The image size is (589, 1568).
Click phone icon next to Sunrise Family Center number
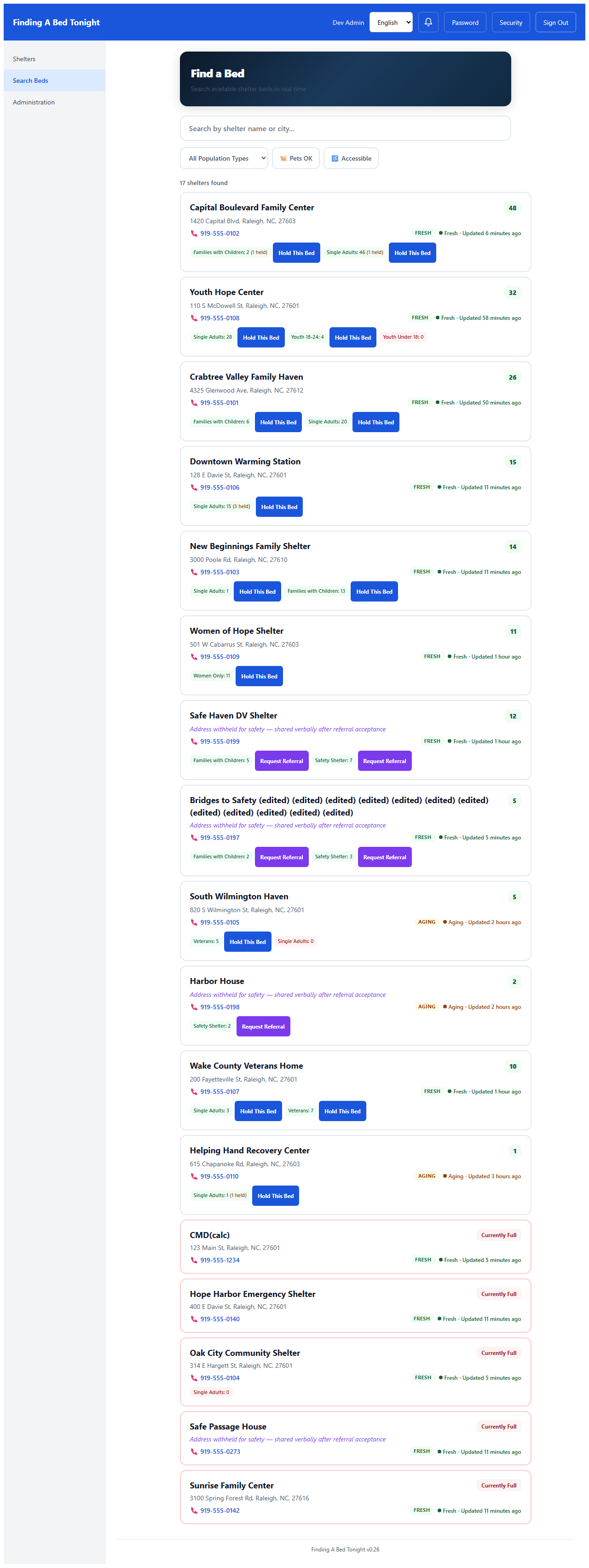tap(194, 1511)
